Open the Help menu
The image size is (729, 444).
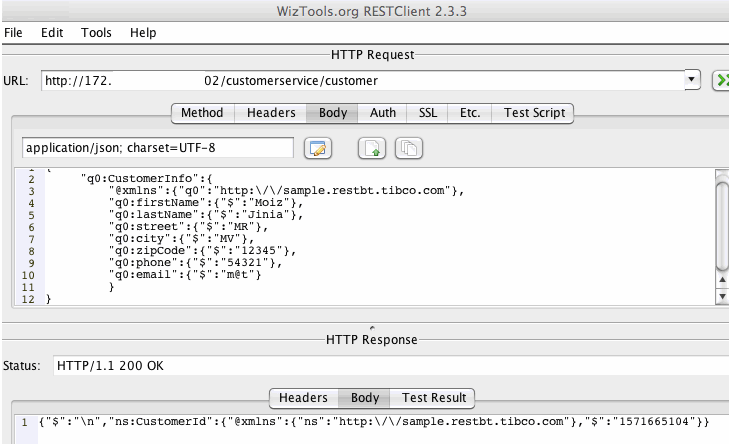(143, 32)
